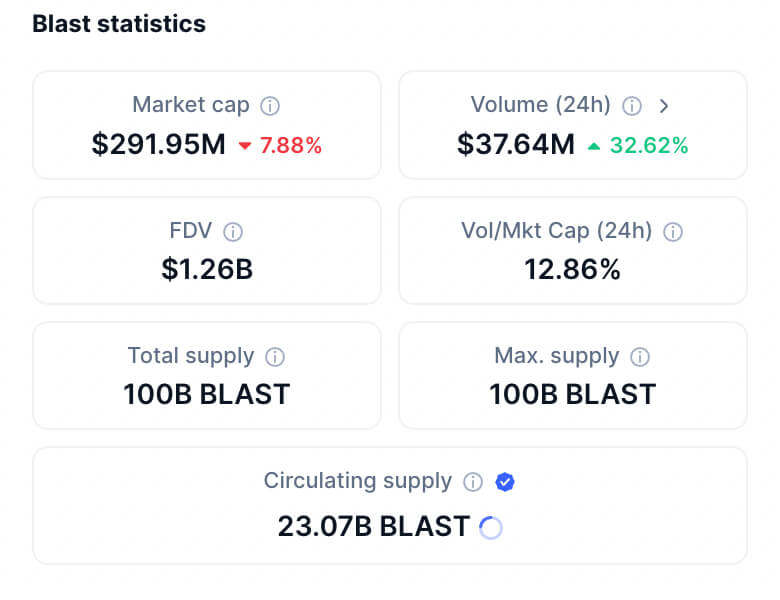Click the 7.88% market cap change

[x=291, y=146]
